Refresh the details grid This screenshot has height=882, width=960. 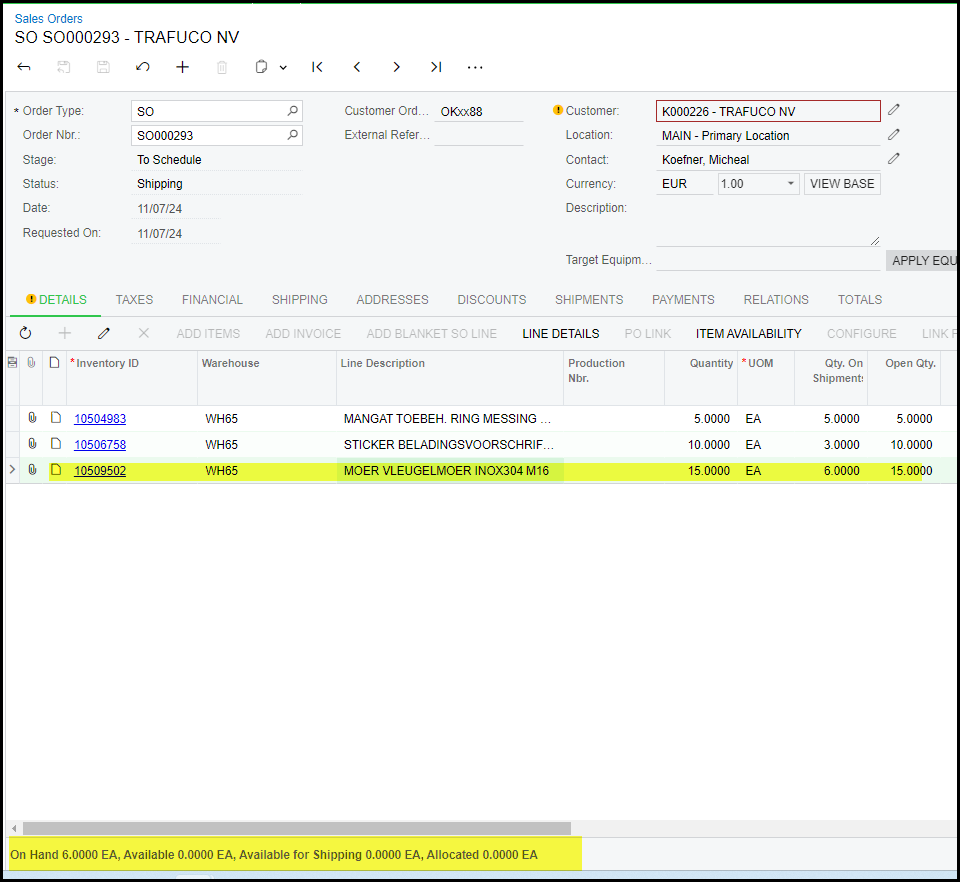coord(26,333)
